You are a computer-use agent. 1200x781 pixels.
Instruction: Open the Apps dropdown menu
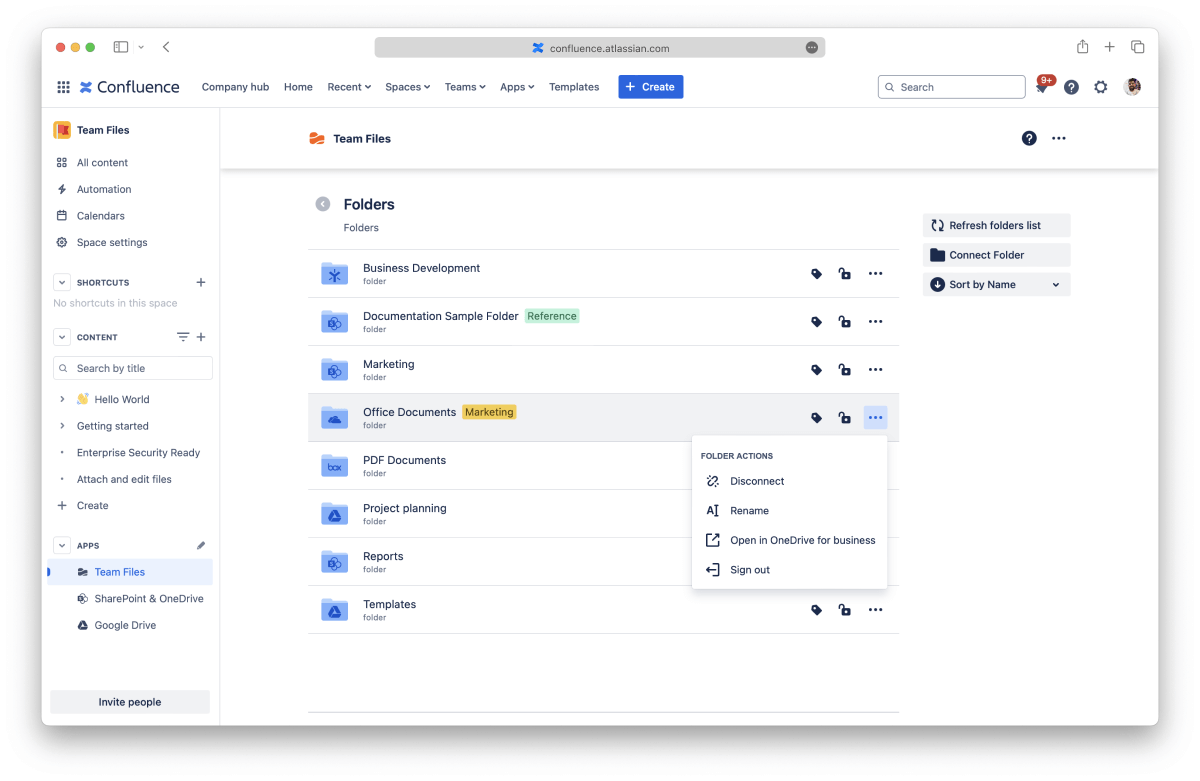517,87
